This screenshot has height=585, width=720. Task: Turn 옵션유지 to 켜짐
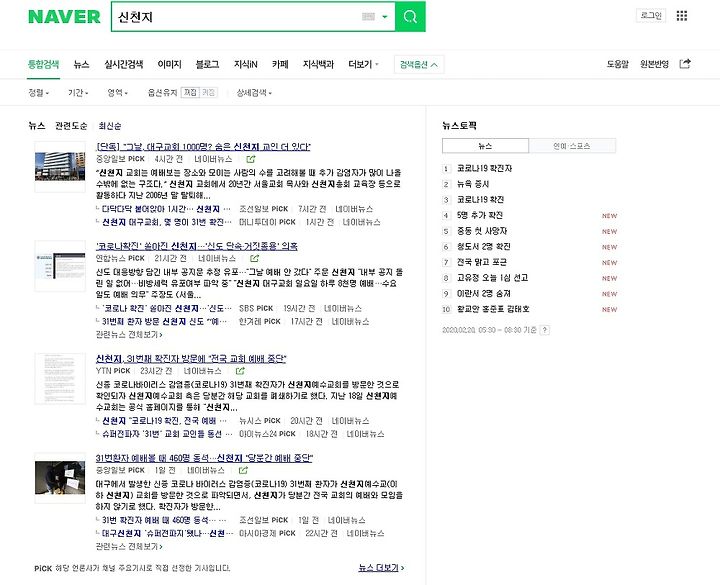tap(208, 93)
